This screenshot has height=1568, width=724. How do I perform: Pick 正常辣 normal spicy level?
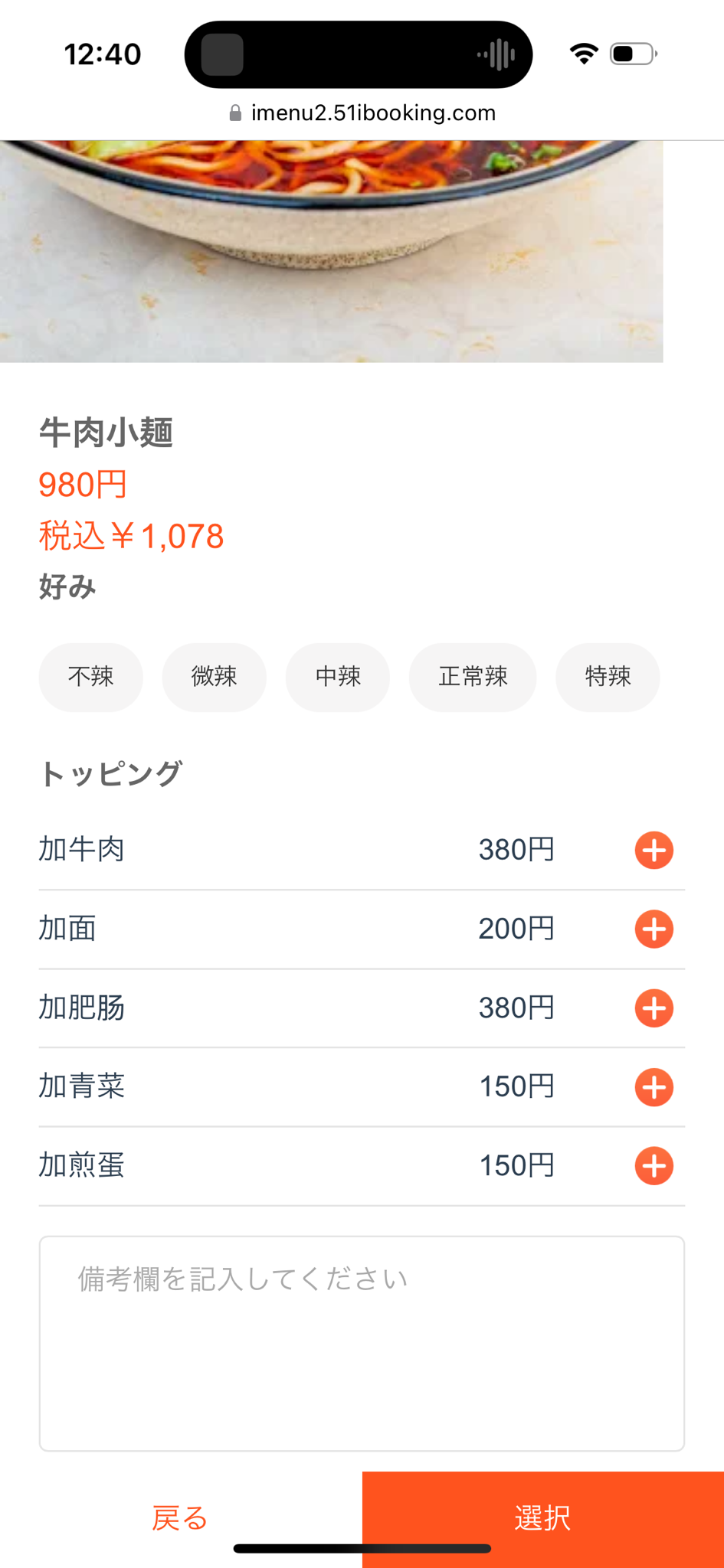click(x=473, y=677)
